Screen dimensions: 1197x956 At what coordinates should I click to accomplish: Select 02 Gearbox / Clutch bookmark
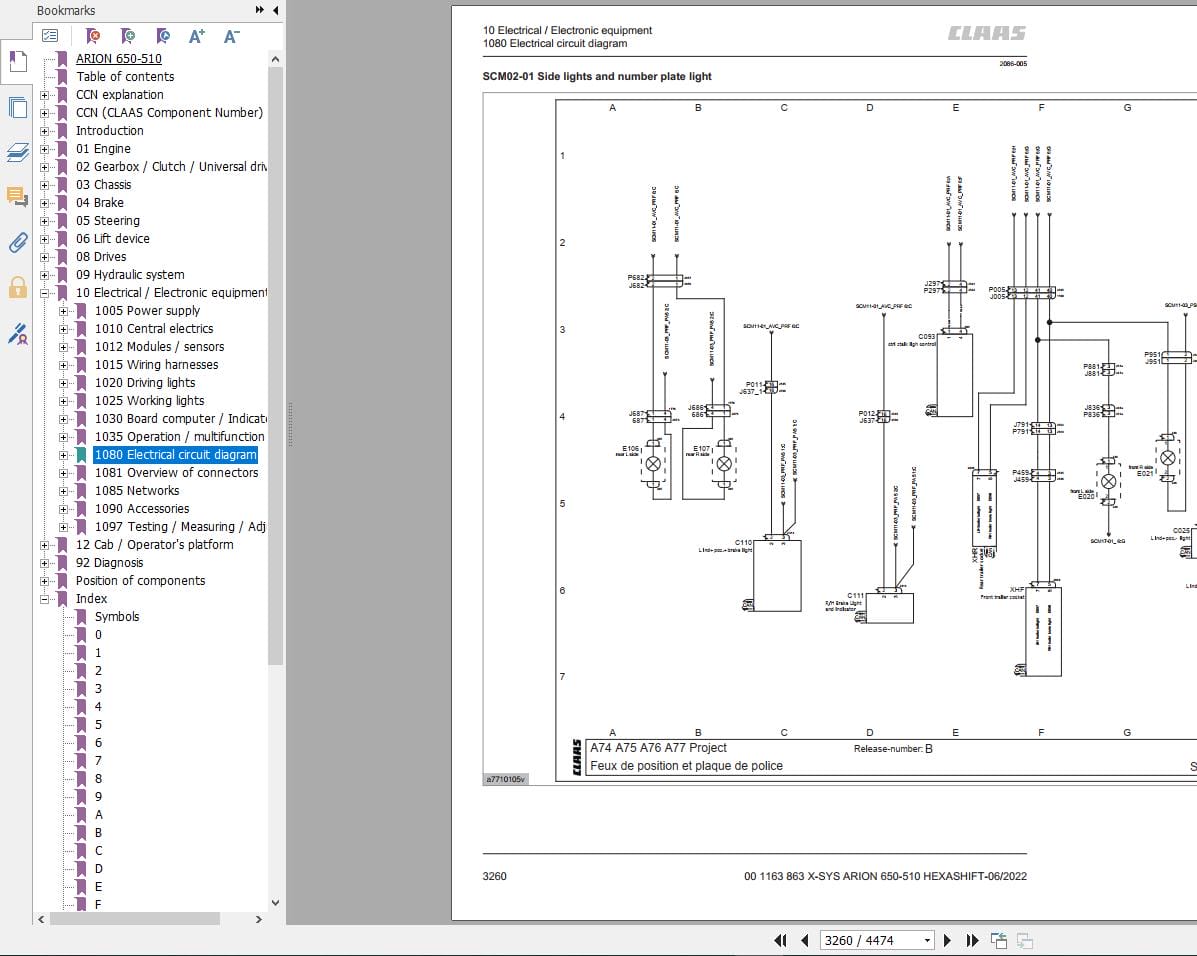pyautogui.click(x=172, y=166)
